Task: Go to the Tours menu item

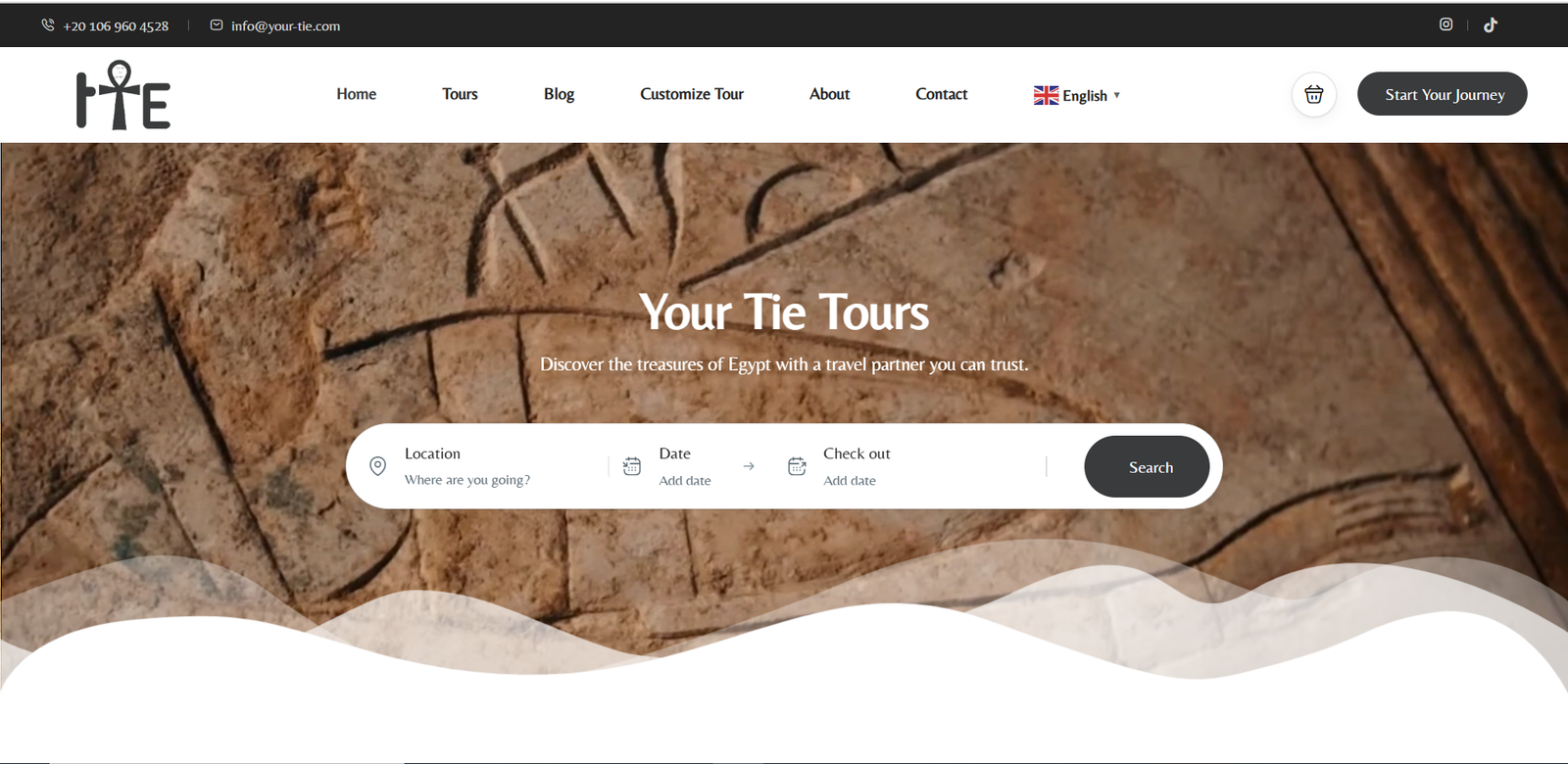Action: tap(460, 94)
